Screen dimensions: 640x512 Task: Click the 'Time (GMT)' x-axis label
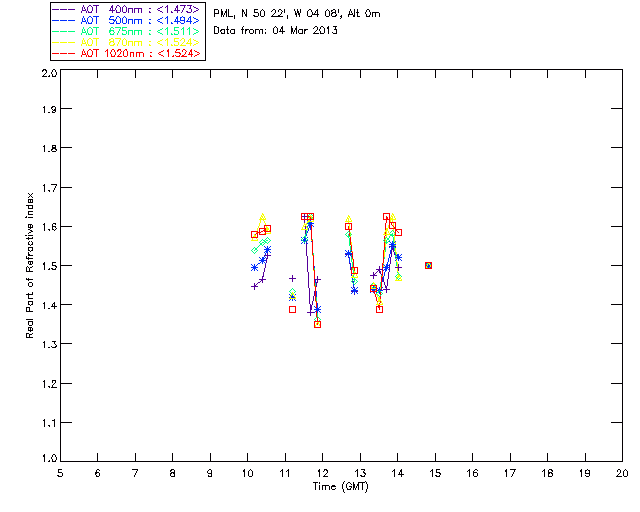(341, 486)
